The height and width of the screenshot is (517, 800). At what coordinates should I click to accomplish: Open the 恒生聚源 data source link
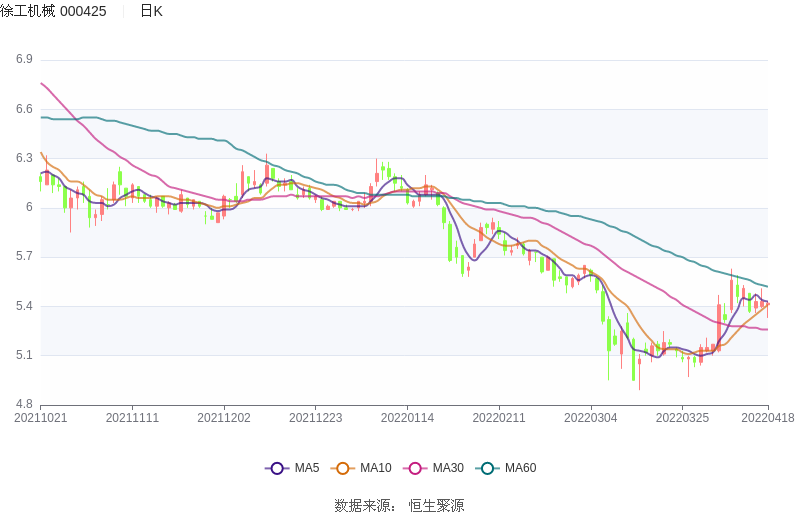click(436, 506)
